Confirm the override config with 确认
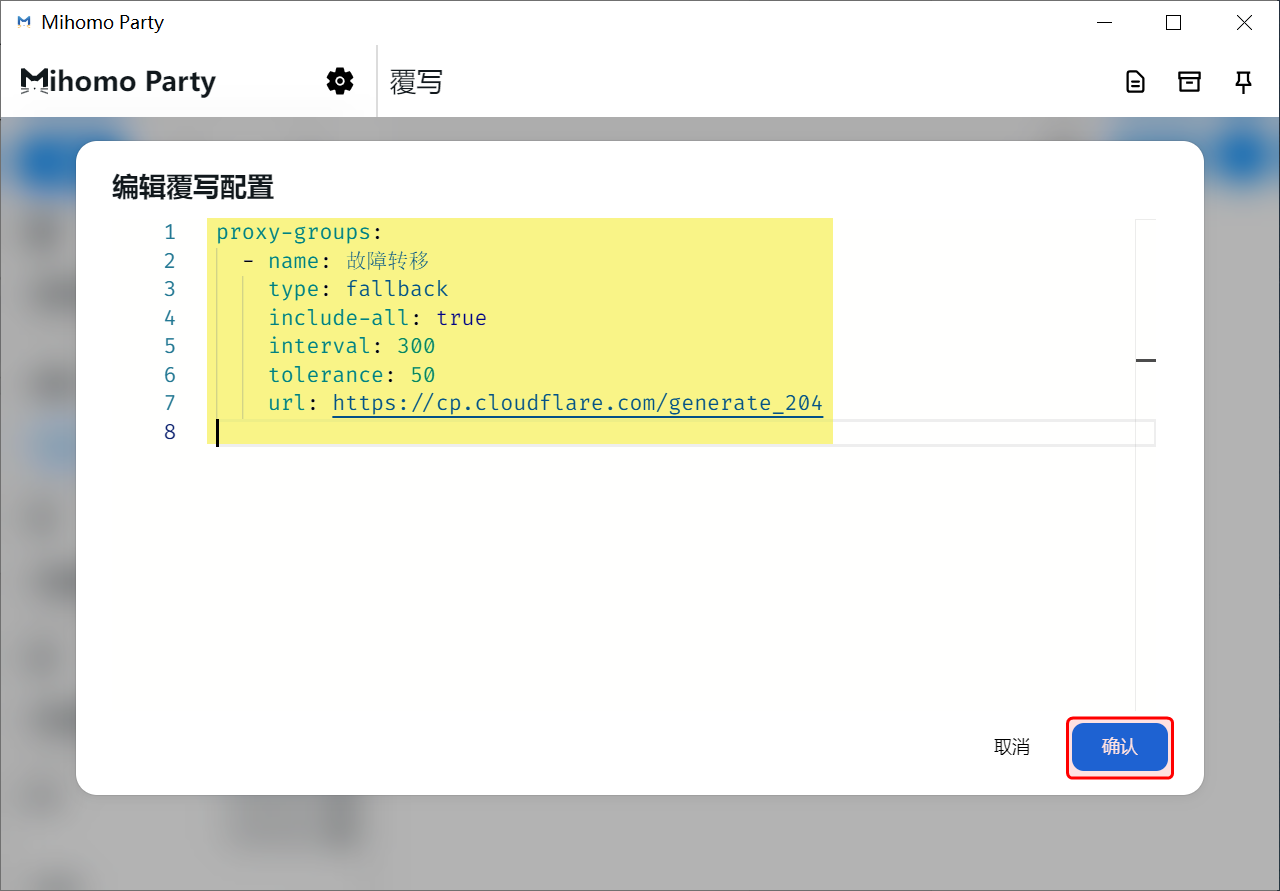 pos(1119,747)
